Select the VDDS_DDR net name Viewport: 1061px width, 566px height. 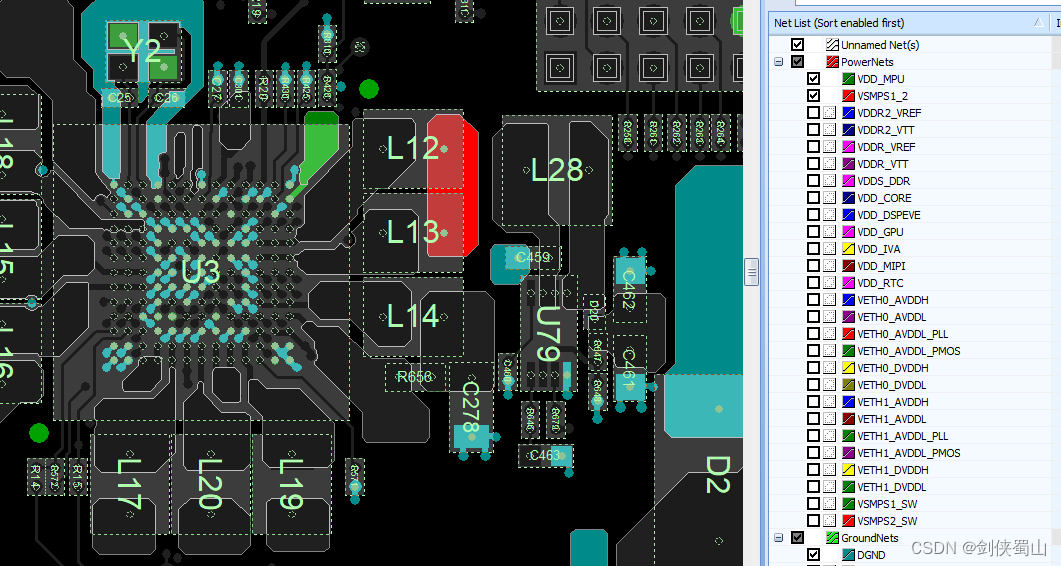coord(883,181)
